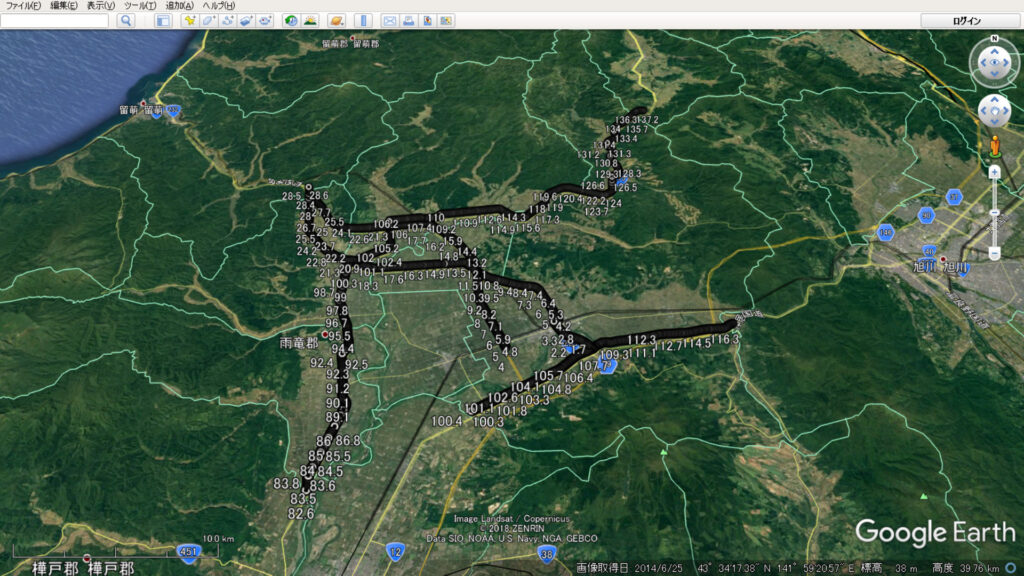Toggle the sidebar visibility button
Screen dimensions: 1024x576
163,21
